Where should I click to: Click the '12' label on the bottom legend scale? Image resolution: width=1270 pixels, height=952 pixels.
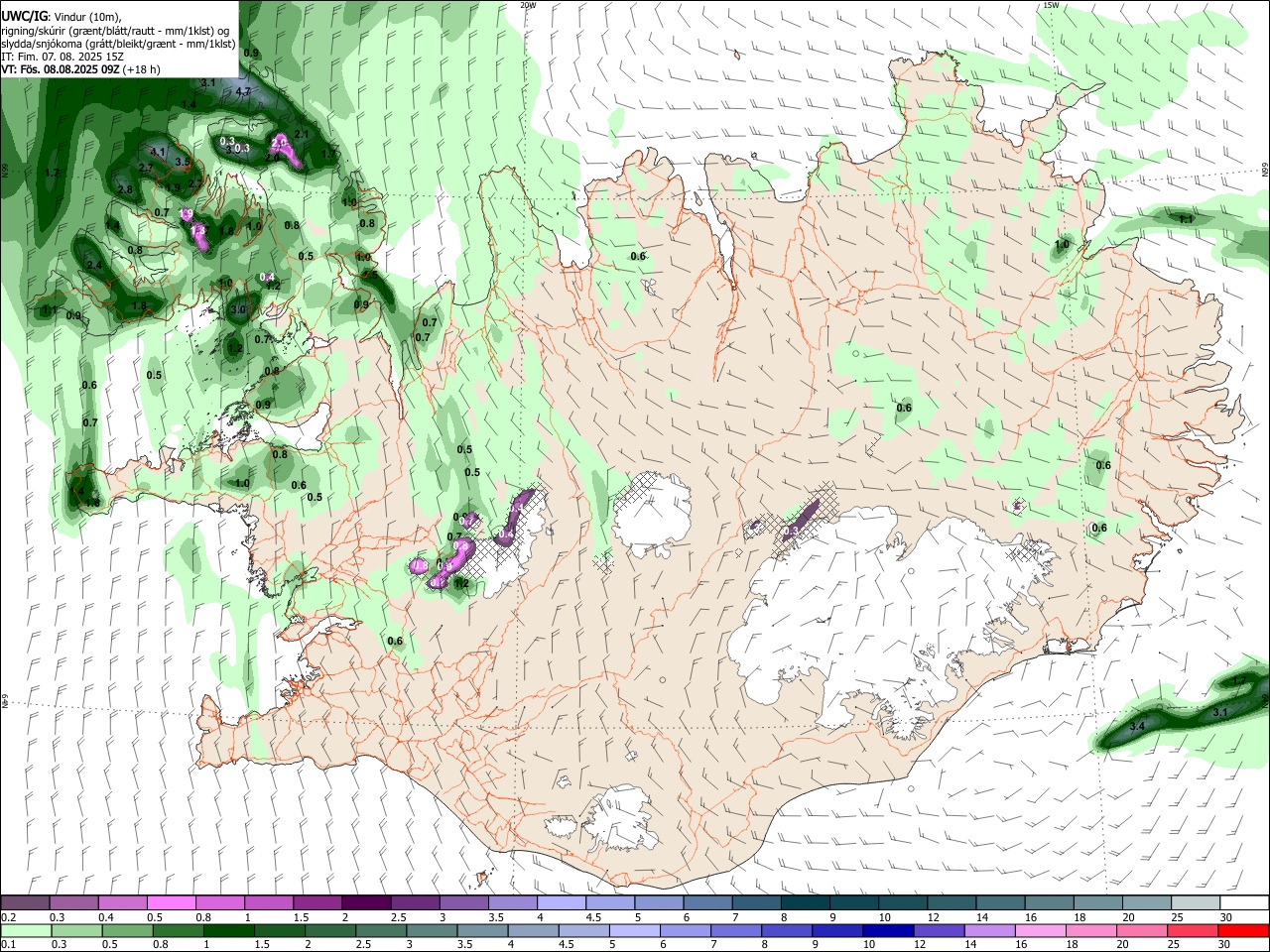coord(921,945)
